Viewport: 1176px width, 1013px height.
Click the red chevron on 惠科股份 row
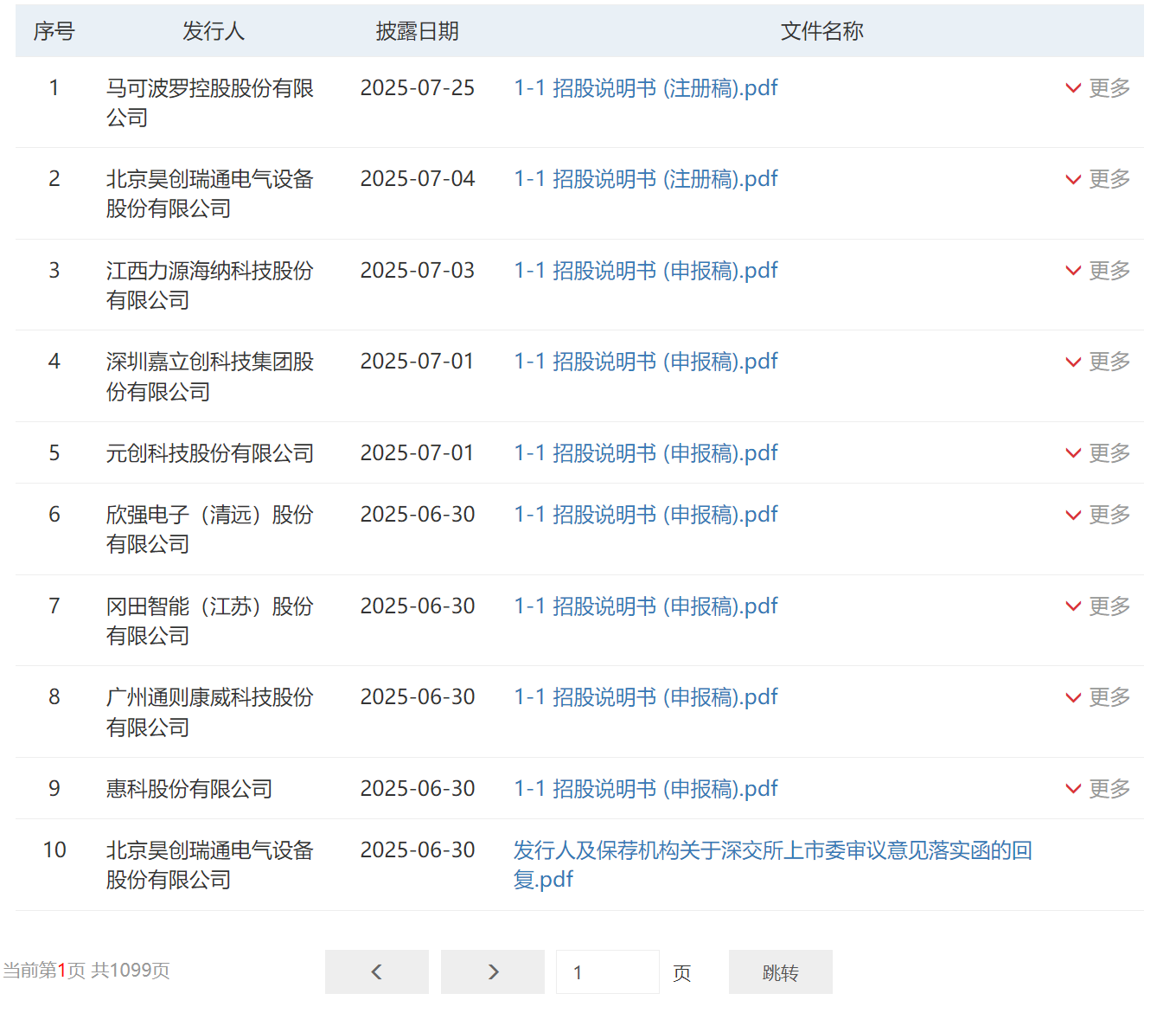point(1072,788)
